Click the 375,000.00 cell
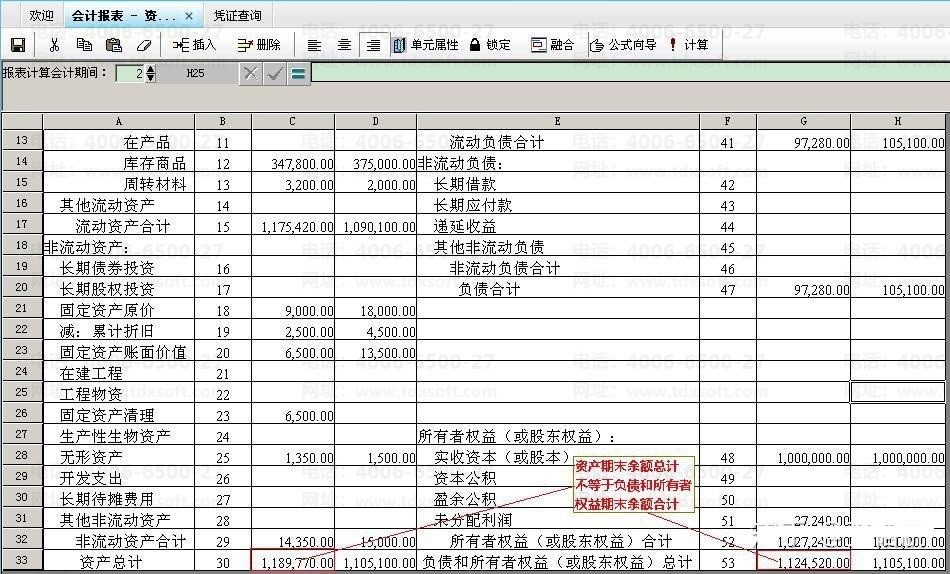The width and height of the screenshot is (950, 574). (x=376, y=162)
